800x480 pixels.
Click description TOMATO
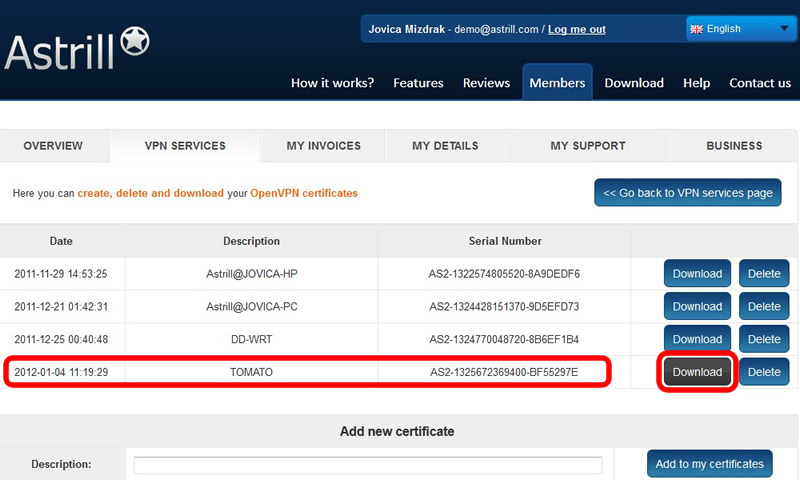click(251, 372)
